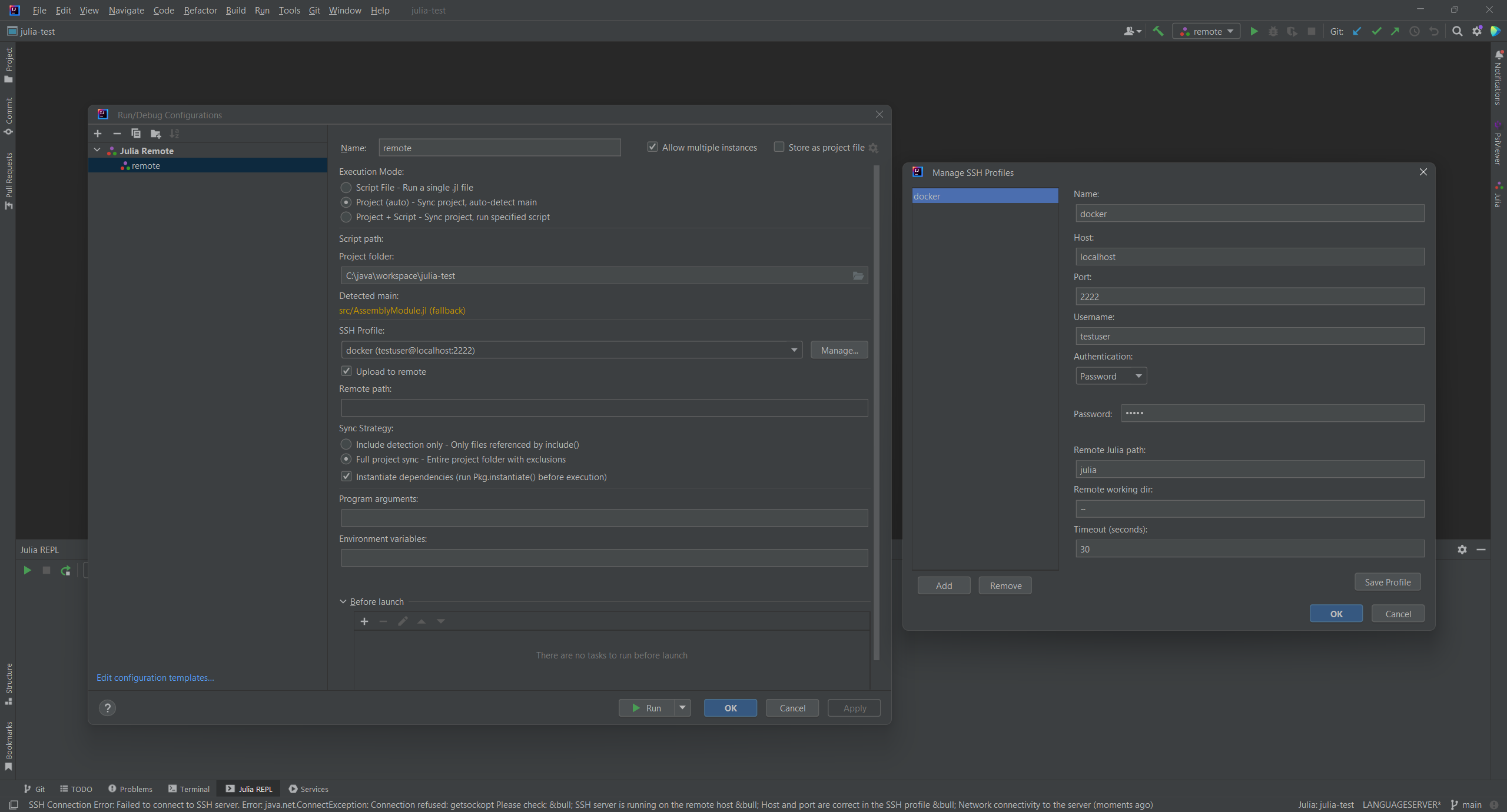
Task: Collapse the Julia Remote tree node
Action: coord(97,151)
